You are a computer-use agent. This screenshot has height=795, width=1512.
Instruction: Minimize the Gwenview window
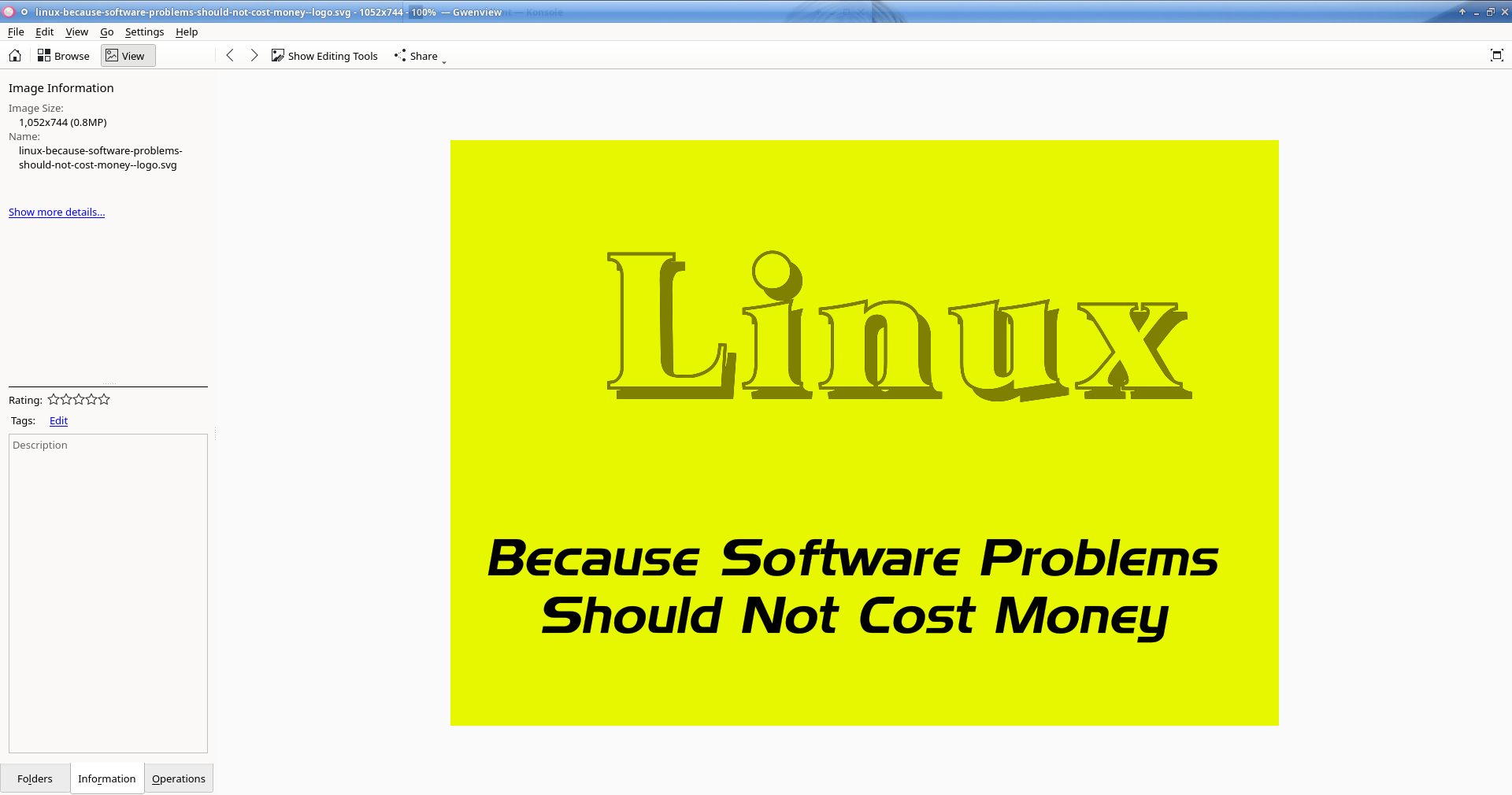coord(1477,12)
